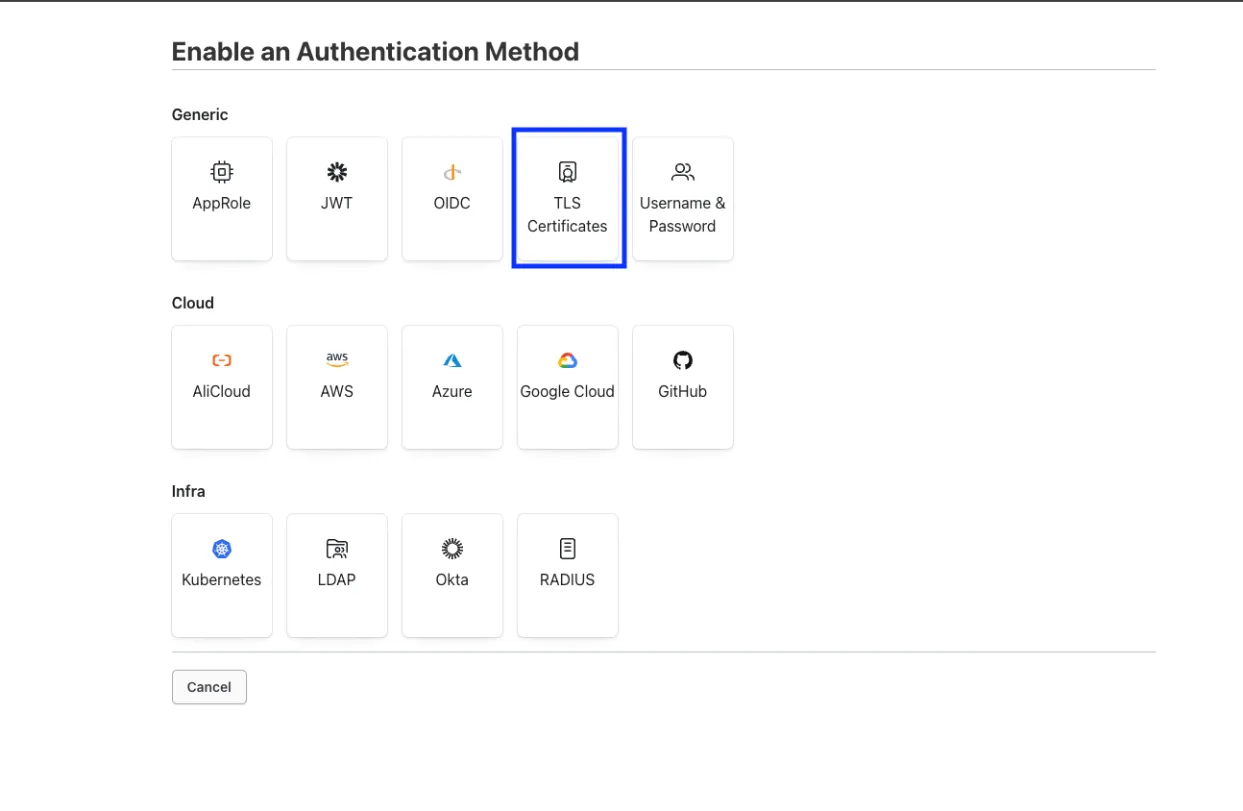
Task: Click the "Infra" section heading
Action: coord(188,491)
